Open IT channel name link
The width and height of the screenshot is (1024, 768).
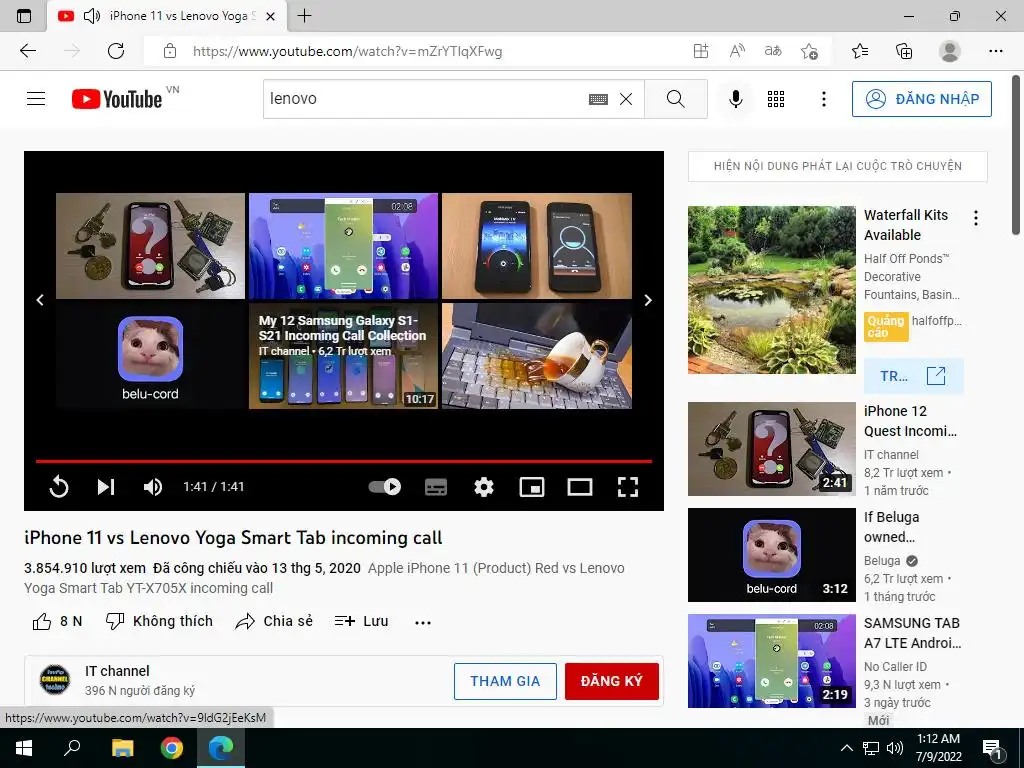[117, 671]
